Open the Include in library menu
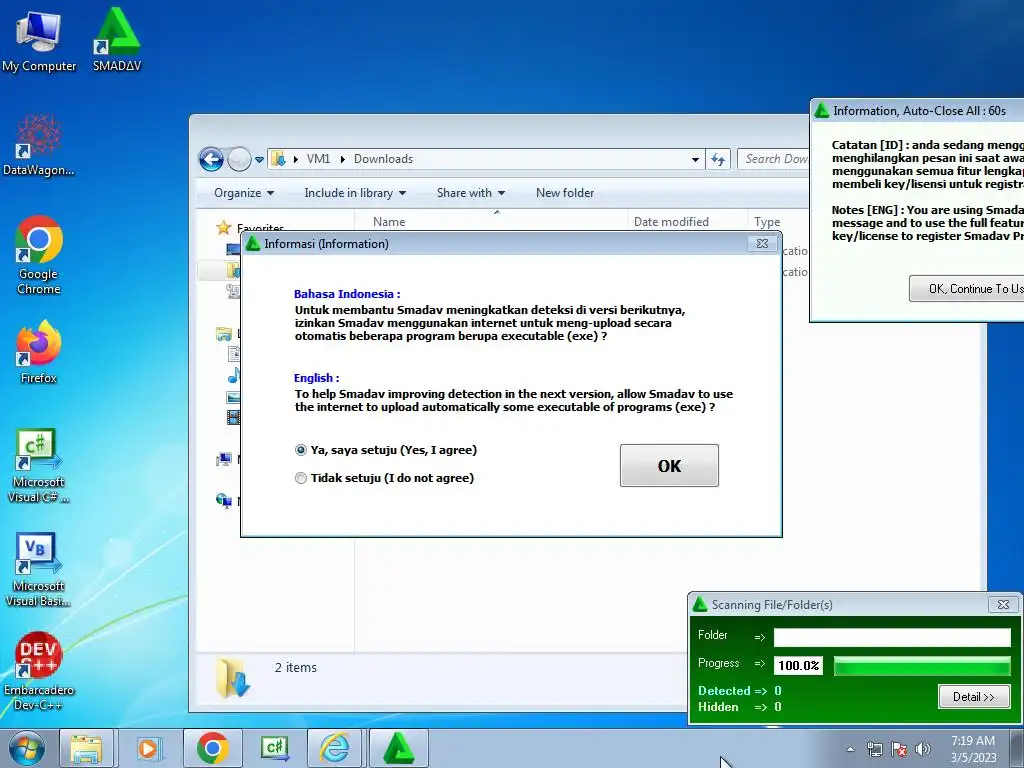The image size is (1024, 768). pos(355,193)
